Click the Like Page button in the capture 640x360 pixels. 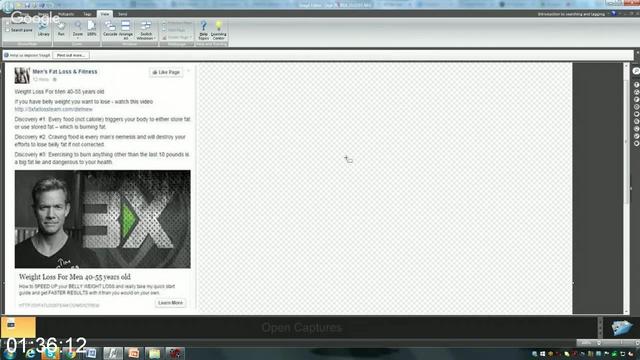(166, 72)
